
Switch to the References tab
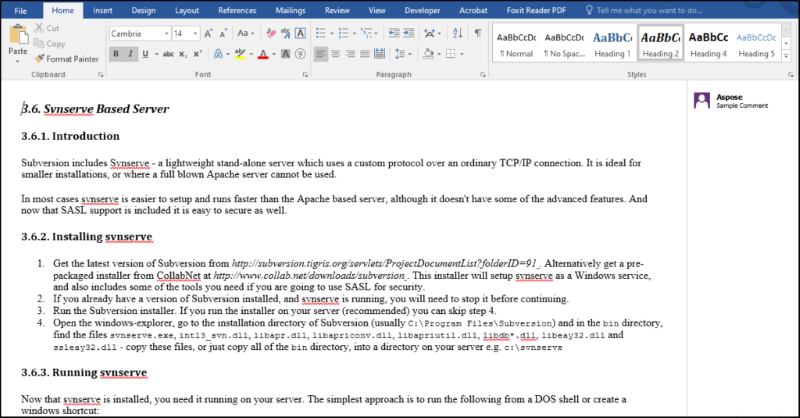tap(237, 10)
